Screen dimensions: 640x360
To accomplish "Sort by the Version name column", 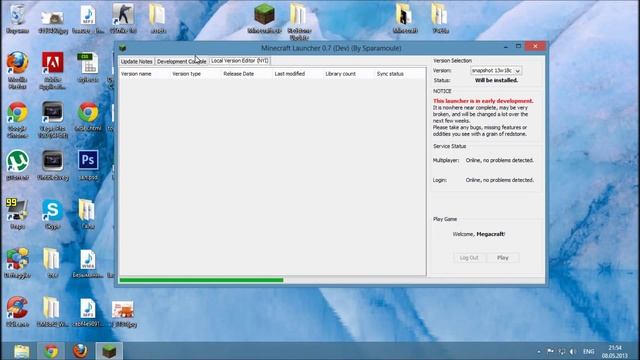I will pos(144,74).
